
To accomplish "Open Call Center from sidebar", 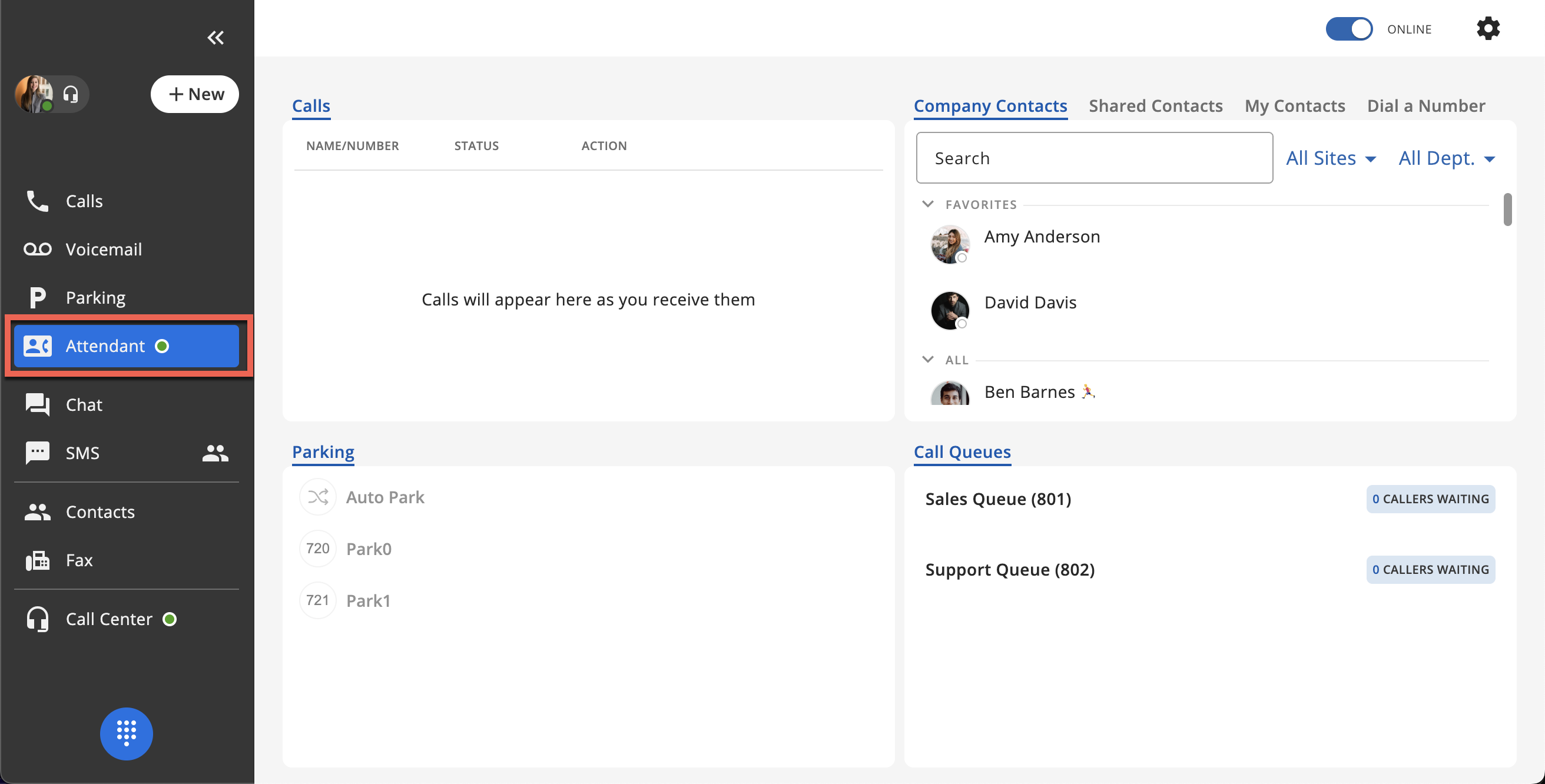I will tap(108, 619).
